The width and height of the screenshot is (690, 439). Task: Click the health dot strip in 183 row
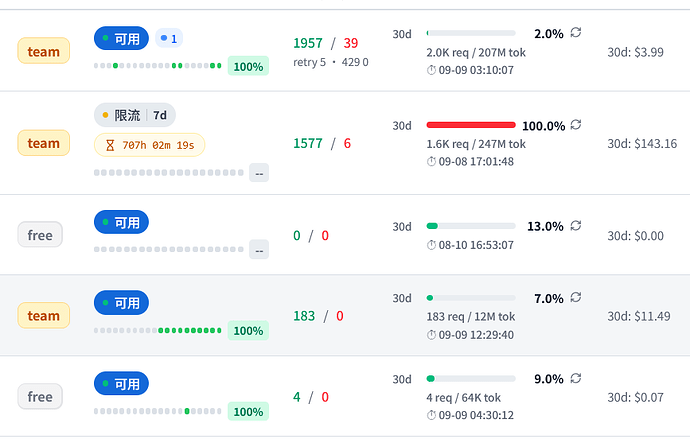click(158, 330)
